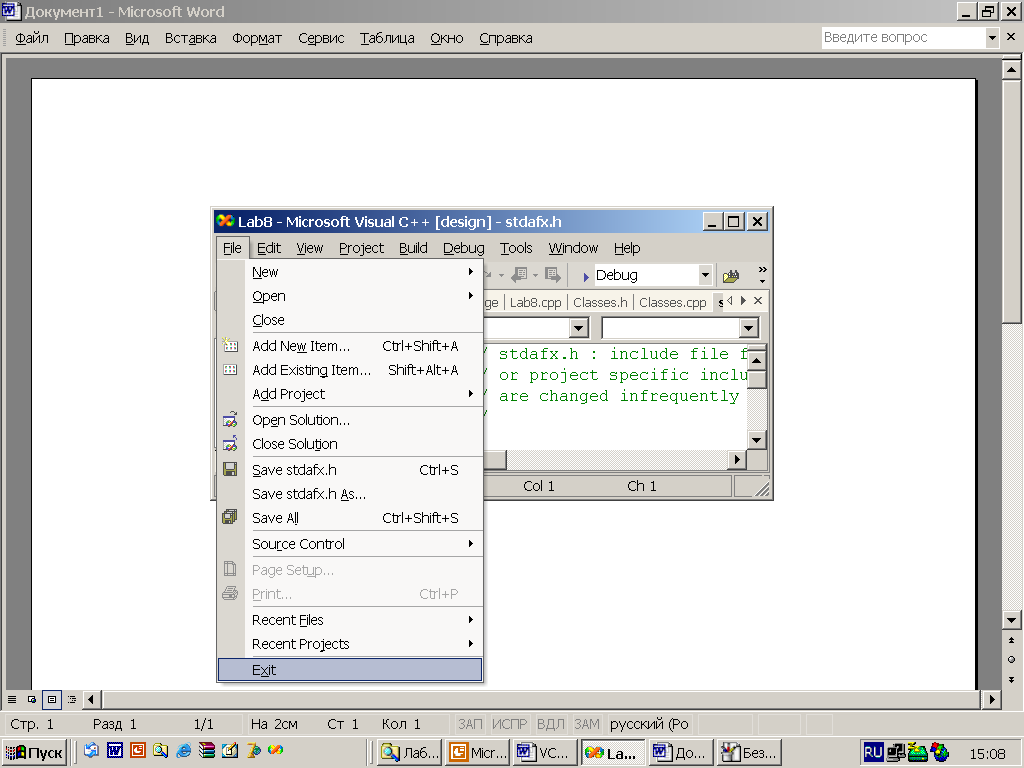This screenshot has width=1024, height=768.
Task: Click the RU language indicator in tray
Action: pos(873,752)
